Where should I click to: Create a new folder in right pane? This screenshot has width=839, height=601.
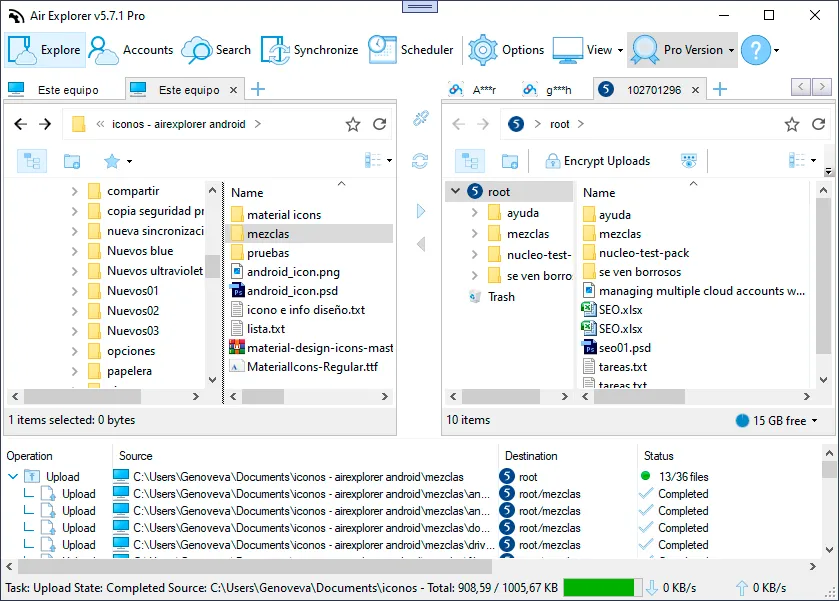click(x=510, y=161)
